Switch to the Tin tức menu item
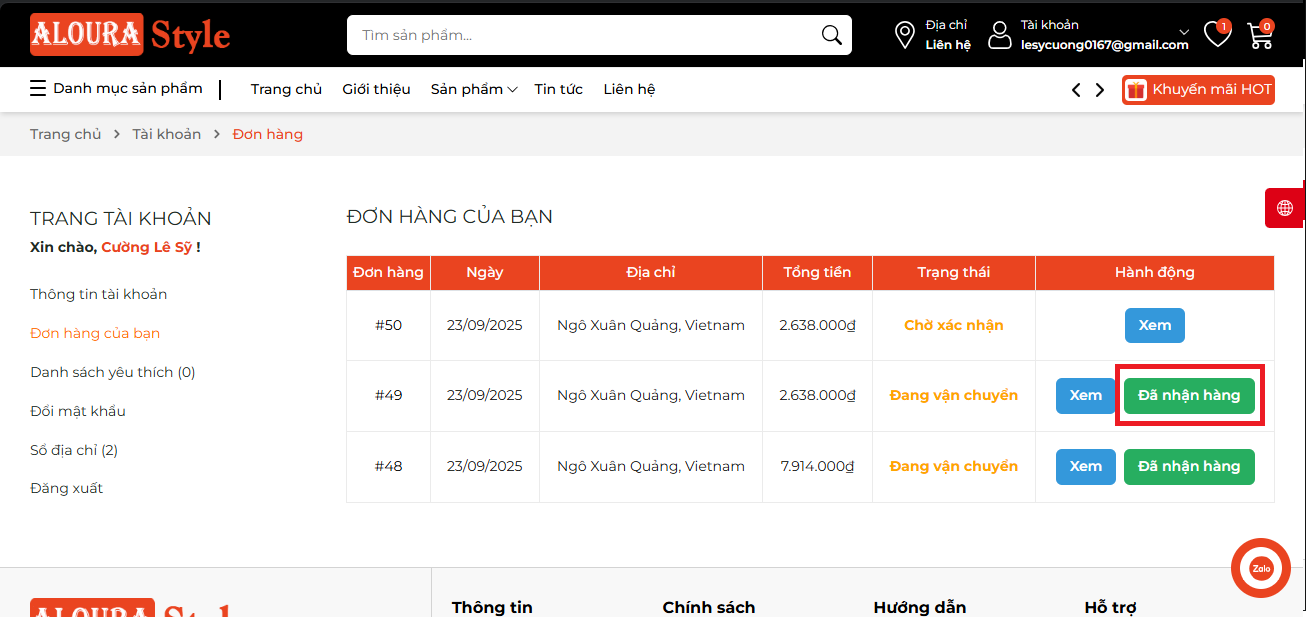The width and height of the screenshot is (1306, 617). 558,89
